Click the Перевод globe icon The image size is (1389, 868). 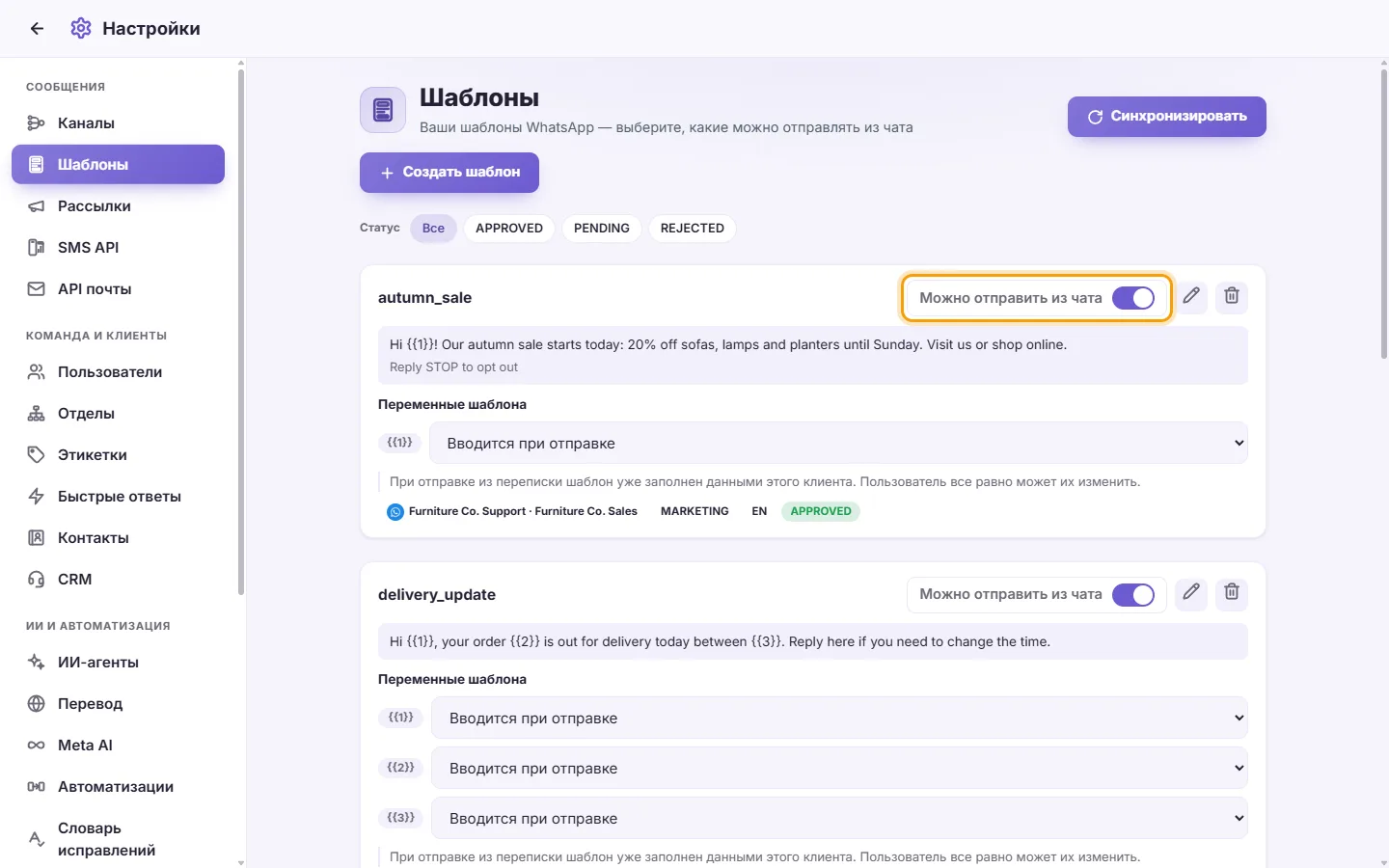(36, 704)
